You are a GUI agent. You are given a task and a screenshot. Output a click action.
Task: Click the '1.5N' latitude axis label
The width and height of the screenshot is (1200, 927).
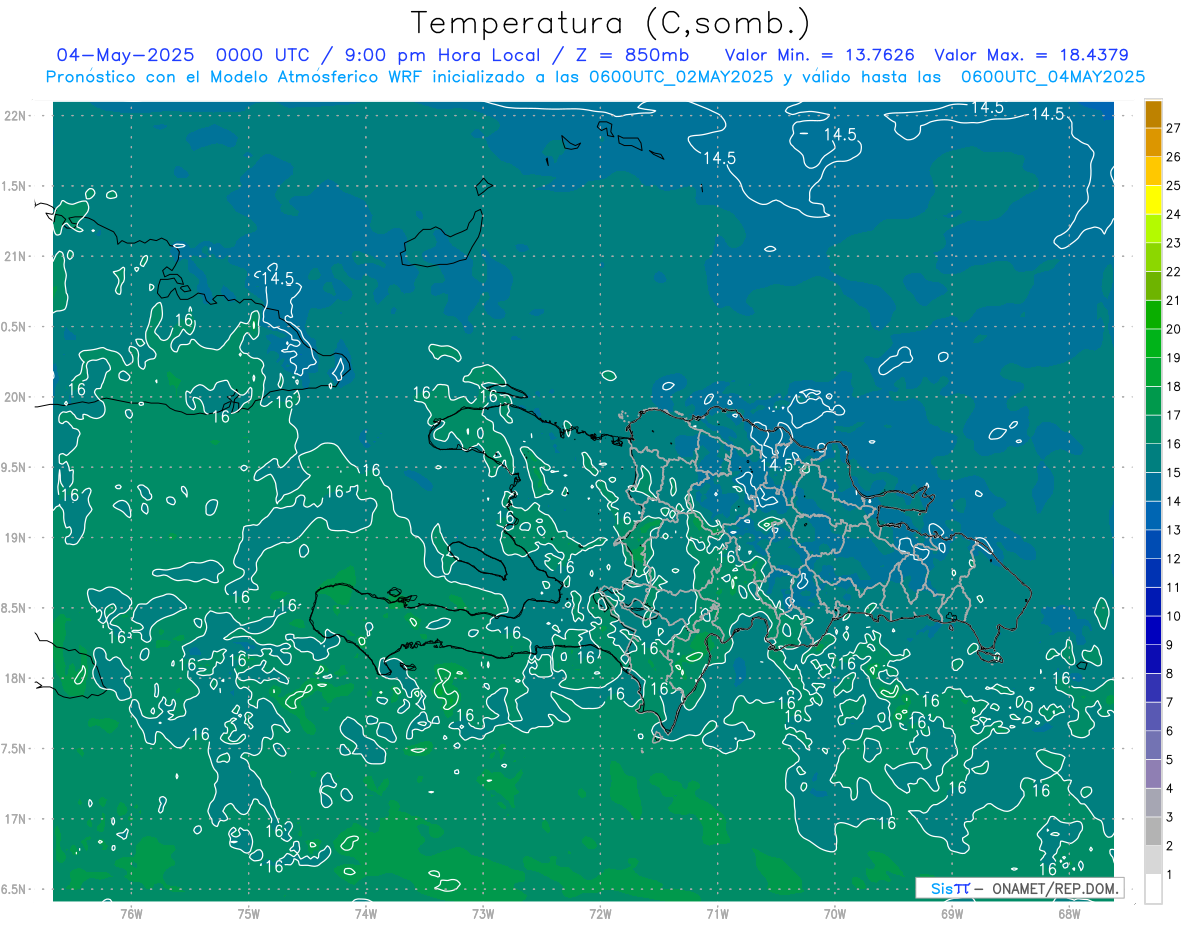click(x=15, y=186)
